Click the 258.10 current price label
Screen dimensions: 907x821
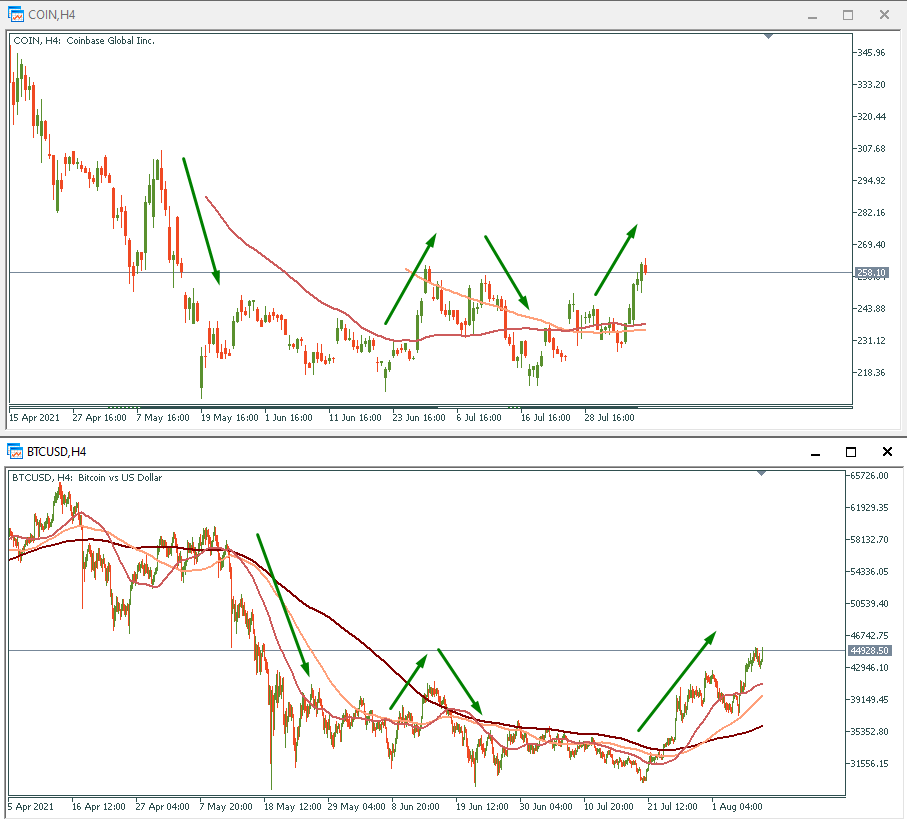pos(871,272)
